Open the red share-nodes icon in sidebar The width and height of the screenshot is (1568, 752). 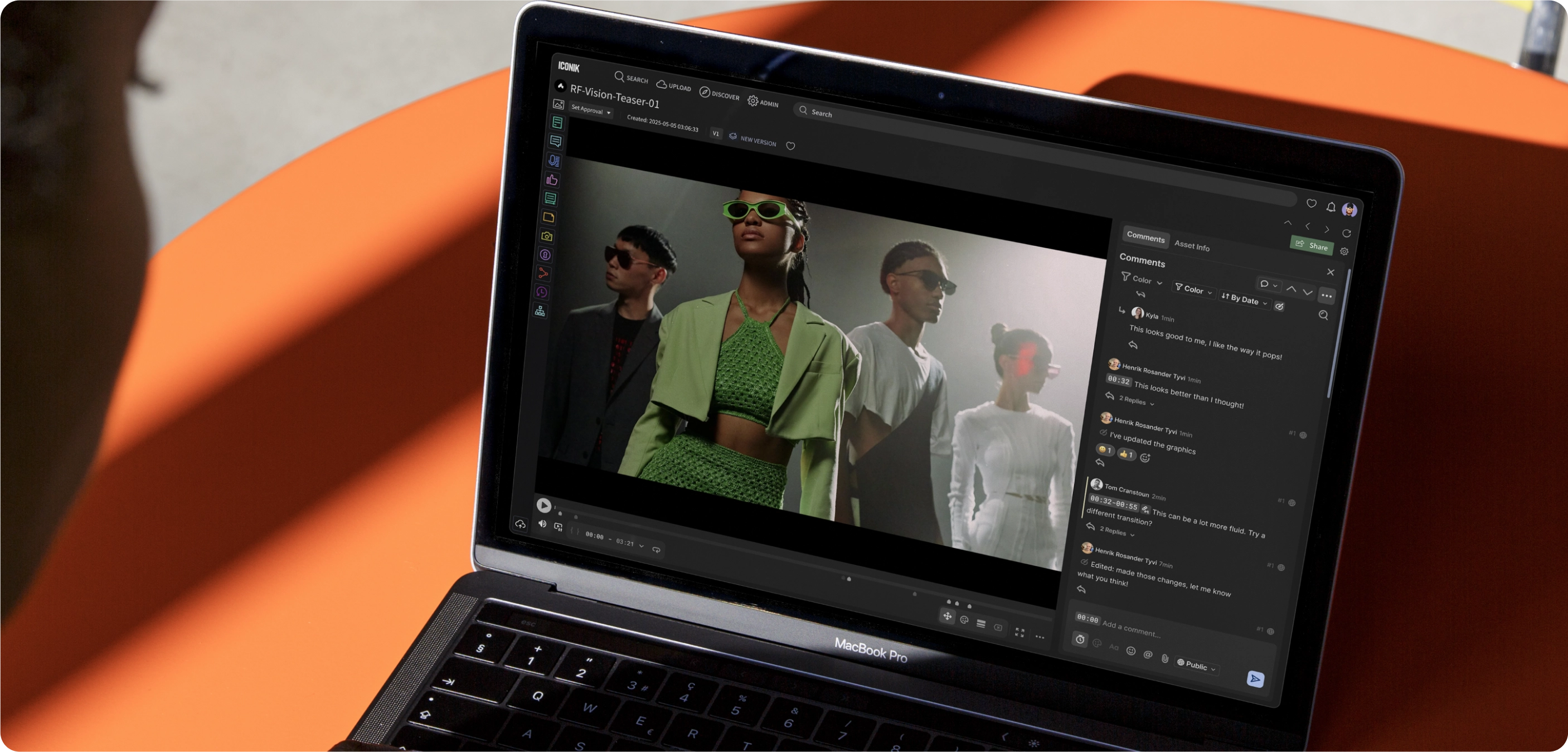[543, 273]
